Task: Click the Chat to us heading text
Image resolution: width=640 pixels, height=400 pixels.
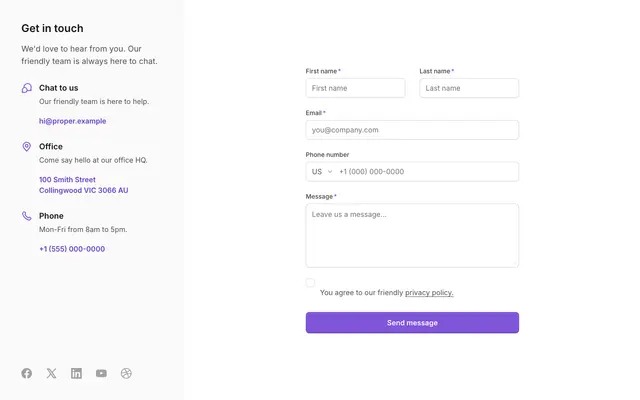Action: (x=58, y=88)
